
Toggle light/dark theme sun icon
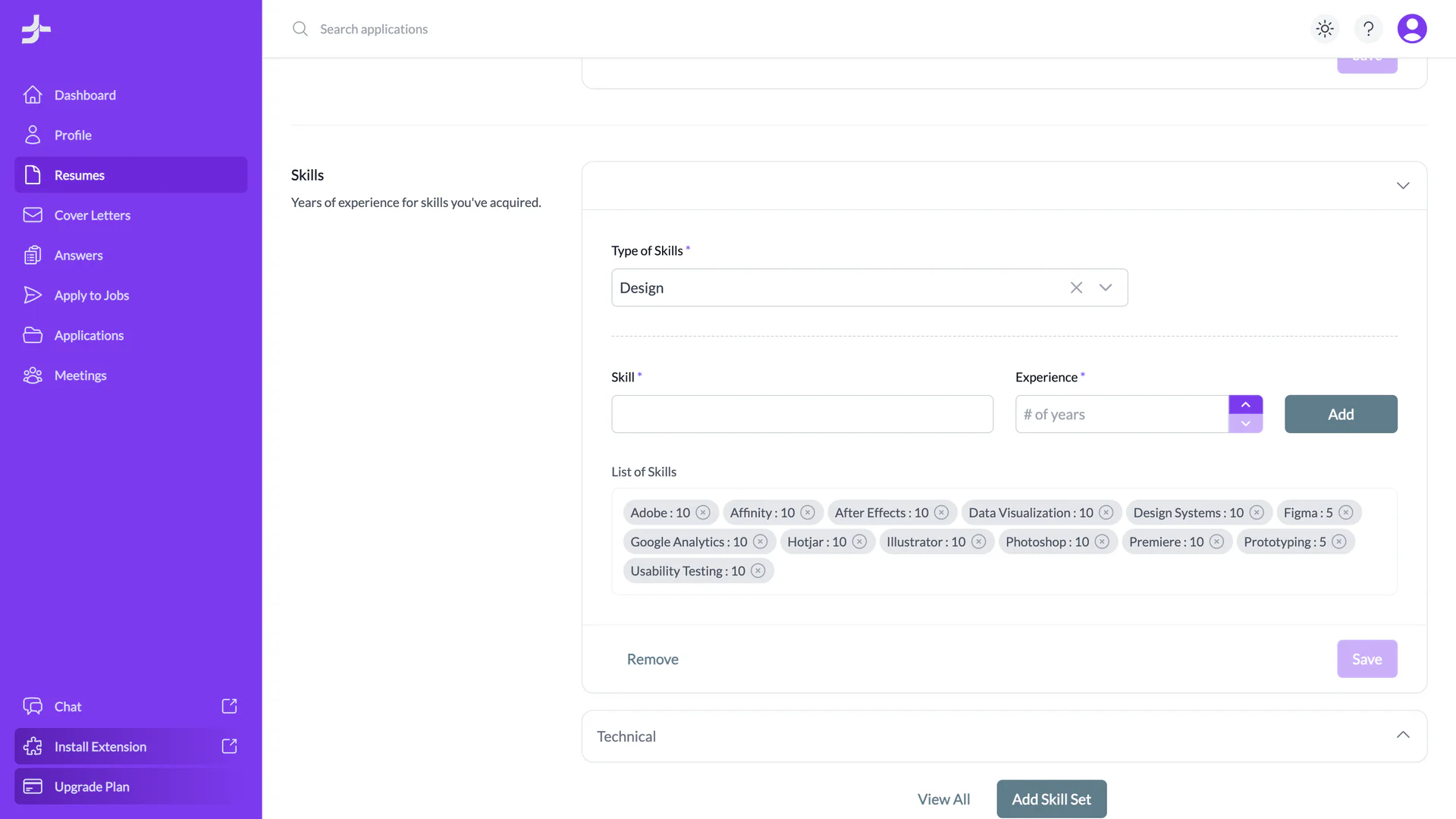click(1325, 29)
